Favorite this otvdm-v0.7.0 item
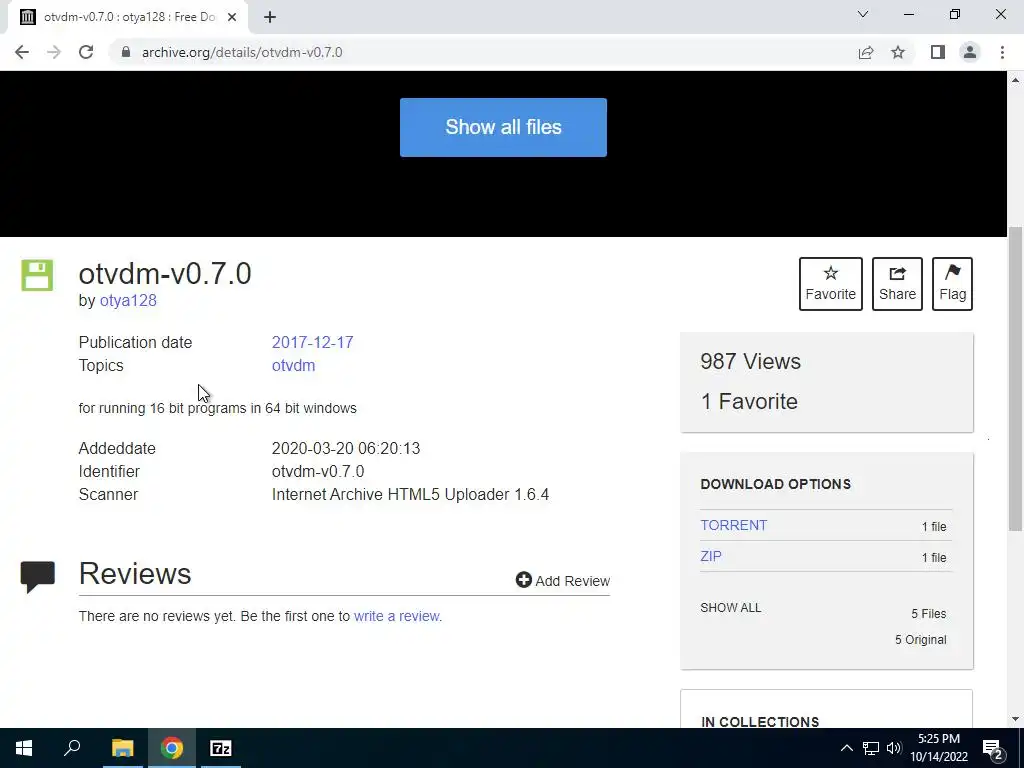Image resolution: width=1024 pixels, height=768 pixels. 830,283
